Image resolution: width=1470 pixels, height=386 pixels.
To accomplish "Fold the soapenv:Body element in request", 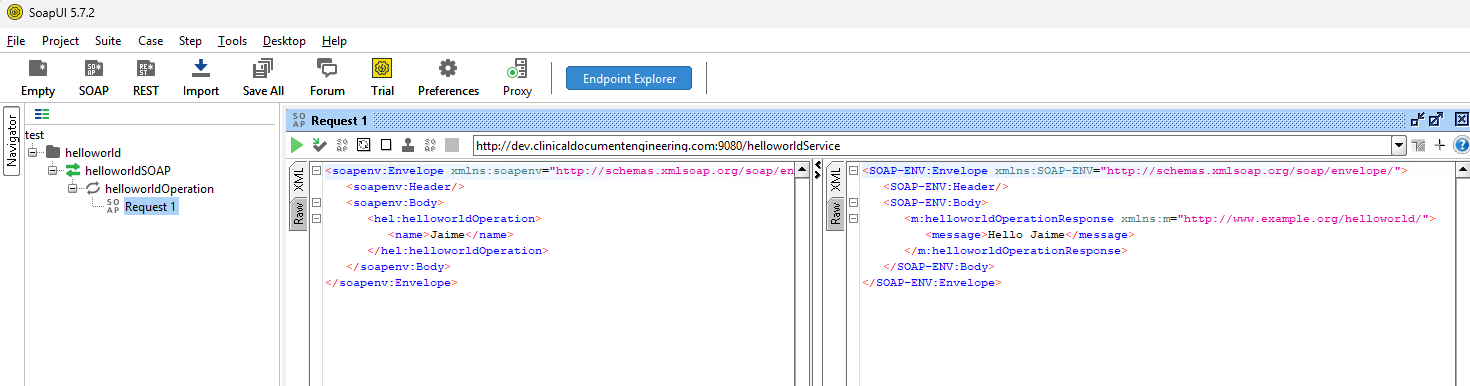I will click(316, 203).
